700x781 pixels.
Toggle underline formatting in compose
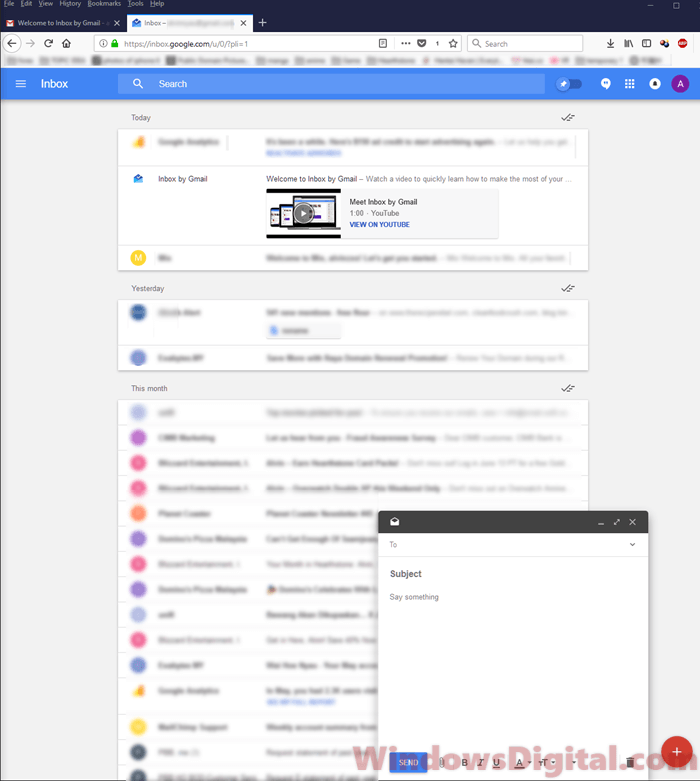[x=496, y=763]
